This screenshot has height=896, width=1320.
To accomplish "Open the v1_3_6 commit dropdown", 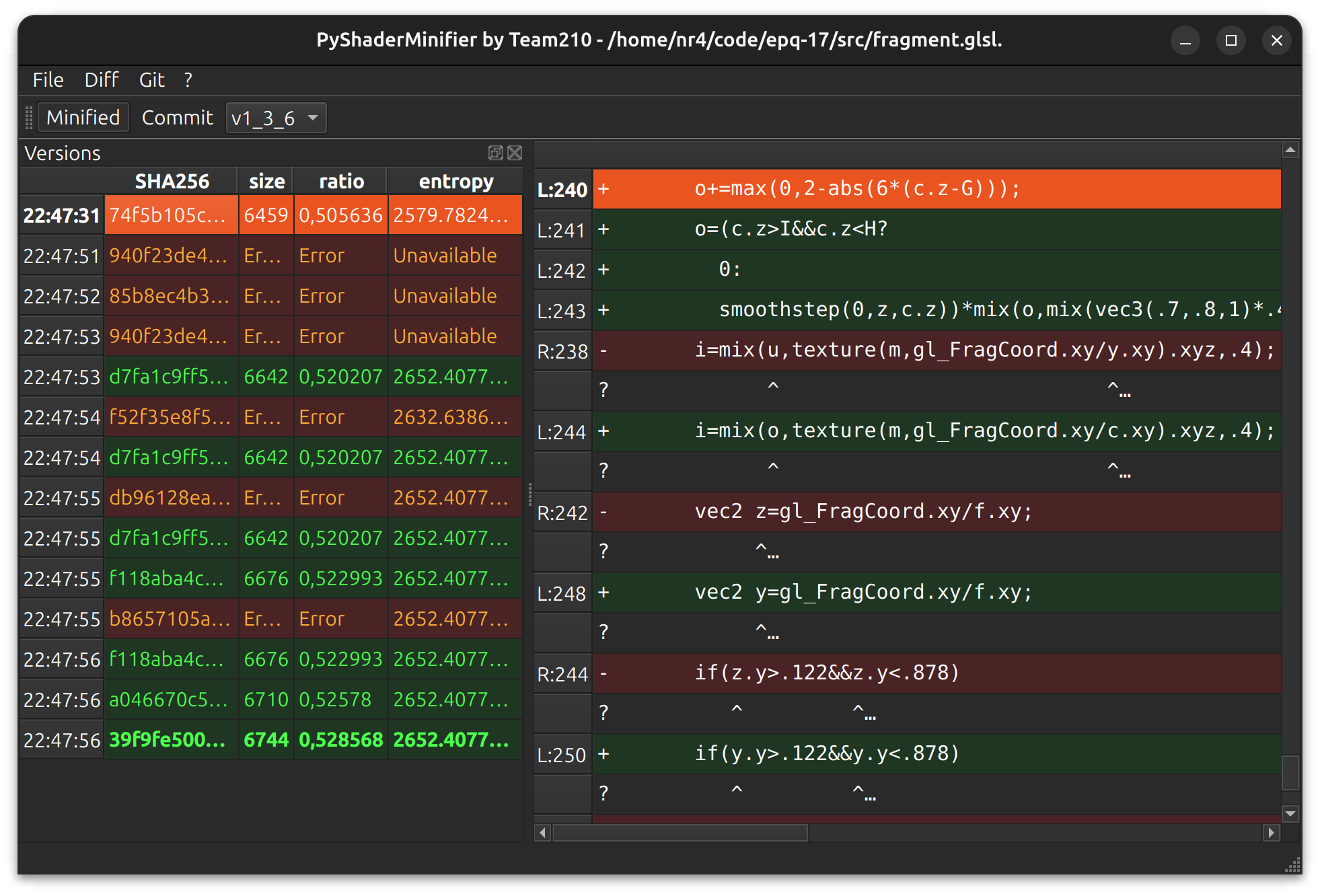I will click(x=276, y=118).
